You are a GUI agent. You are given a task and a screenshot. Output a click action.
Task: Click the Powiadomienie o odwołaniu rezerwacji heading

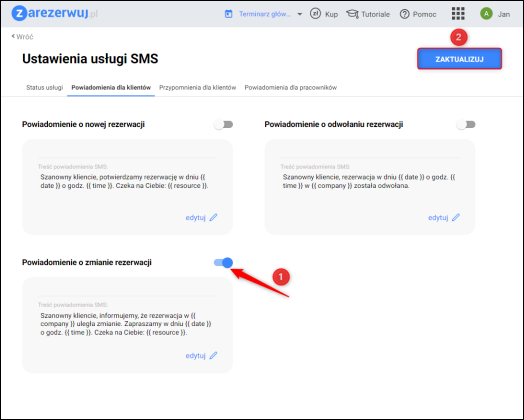334,124
